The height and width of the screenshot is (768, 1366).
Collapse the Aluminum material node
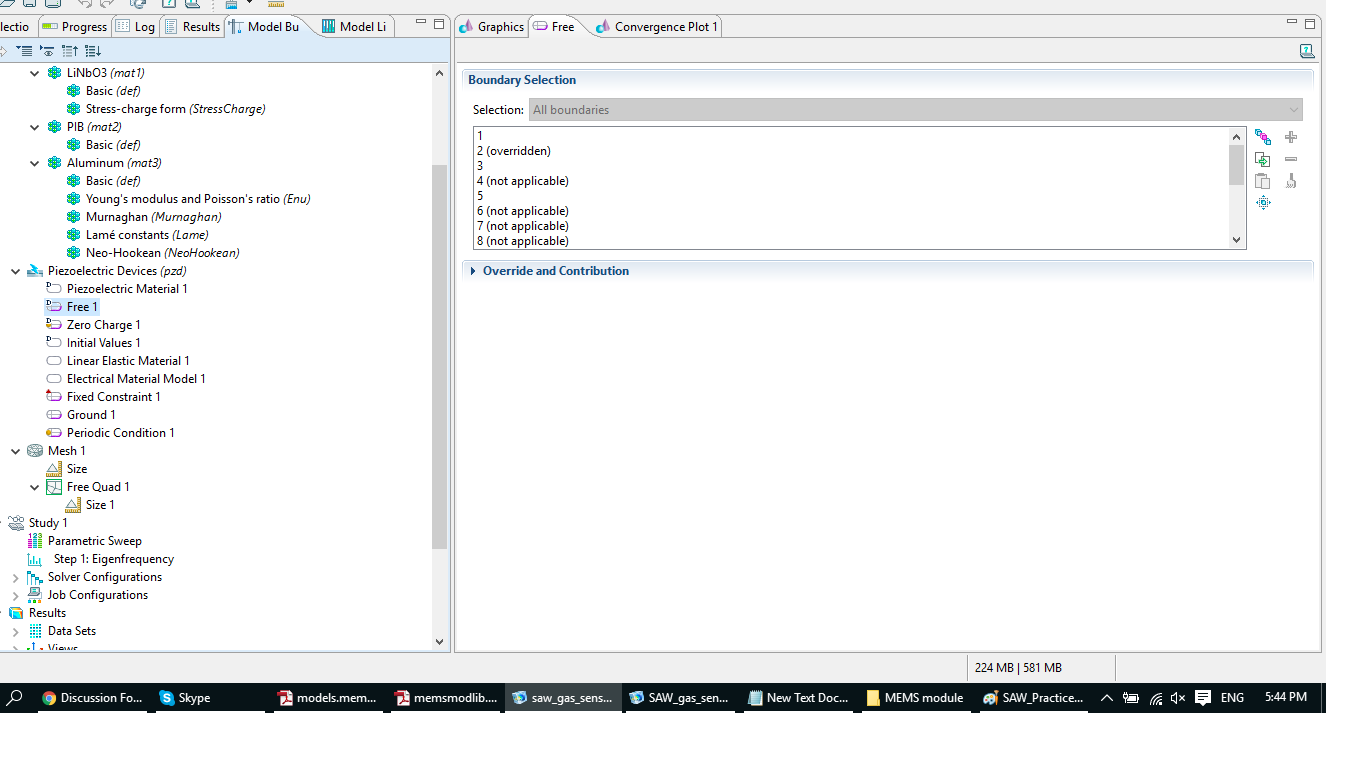click(35, 163)
